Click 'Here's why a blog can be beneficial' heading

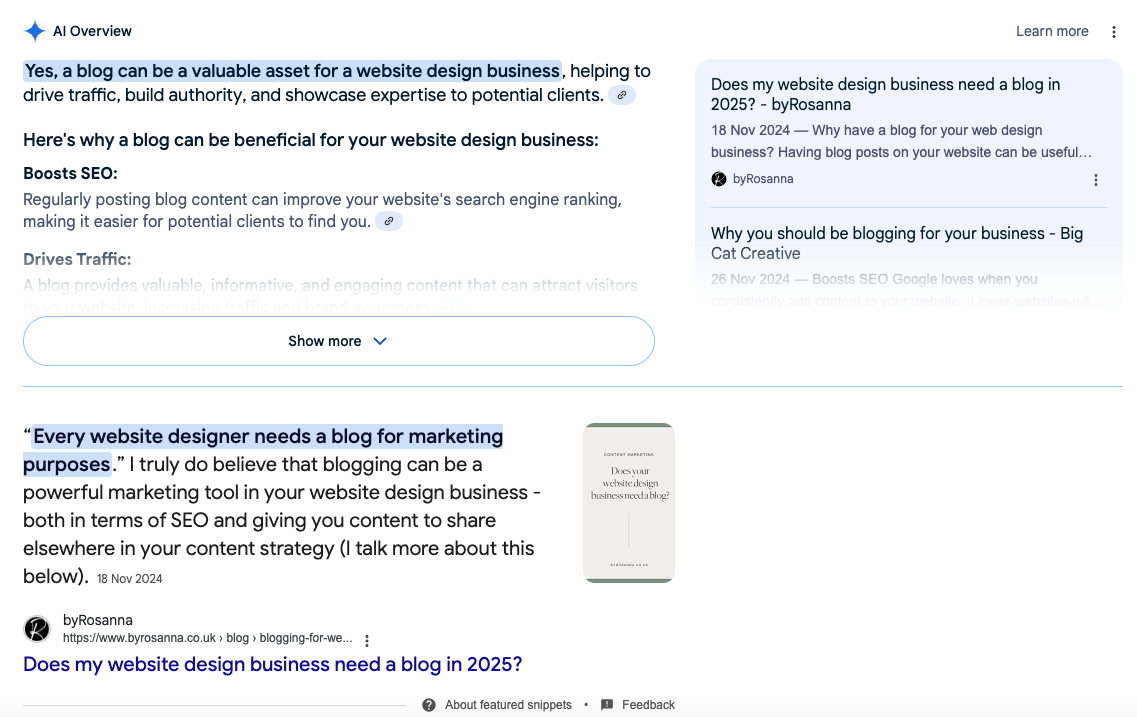(x=310, y=140)
